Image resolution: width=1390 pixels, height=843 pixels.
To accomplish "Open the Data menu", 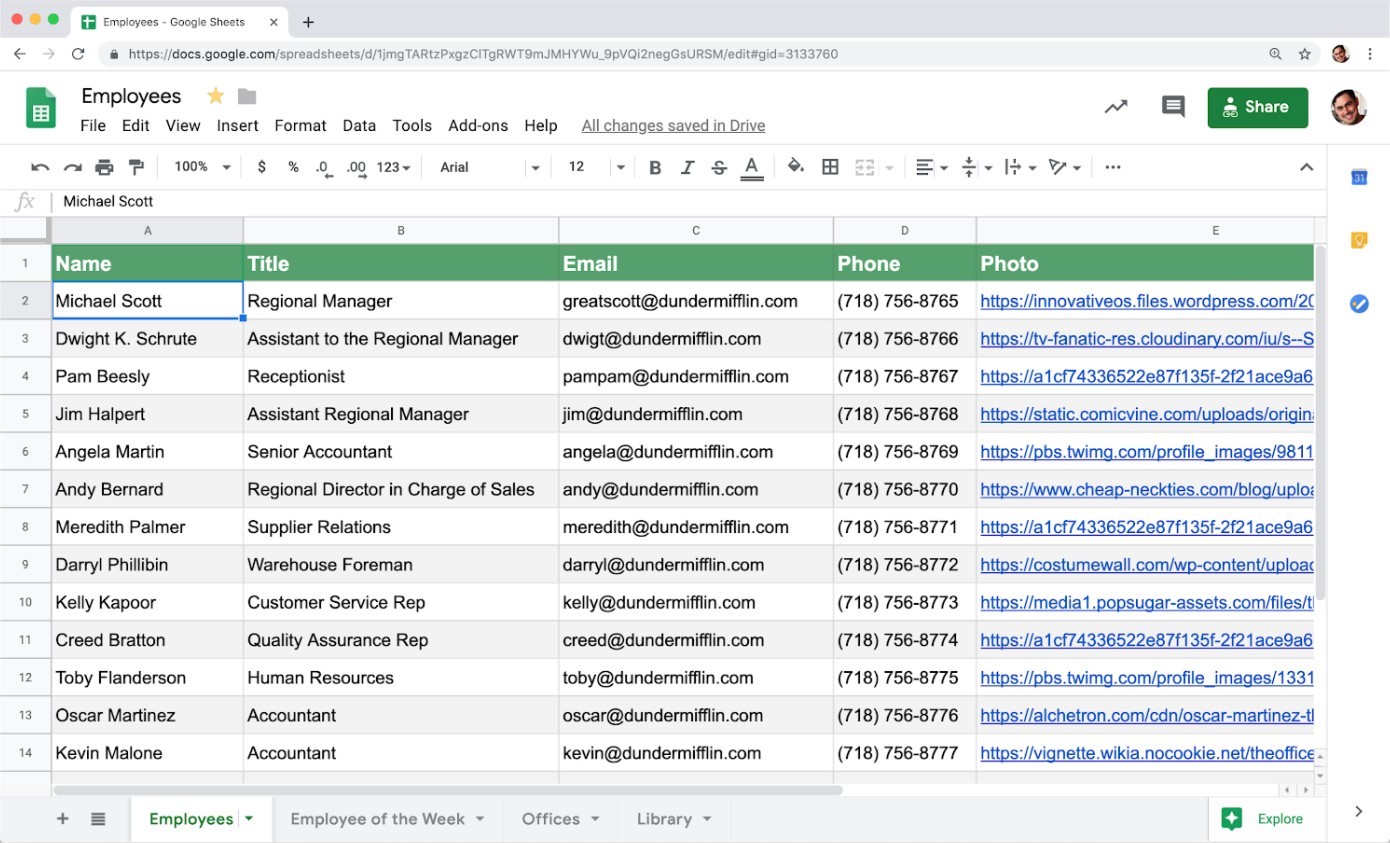I will 359,125.
